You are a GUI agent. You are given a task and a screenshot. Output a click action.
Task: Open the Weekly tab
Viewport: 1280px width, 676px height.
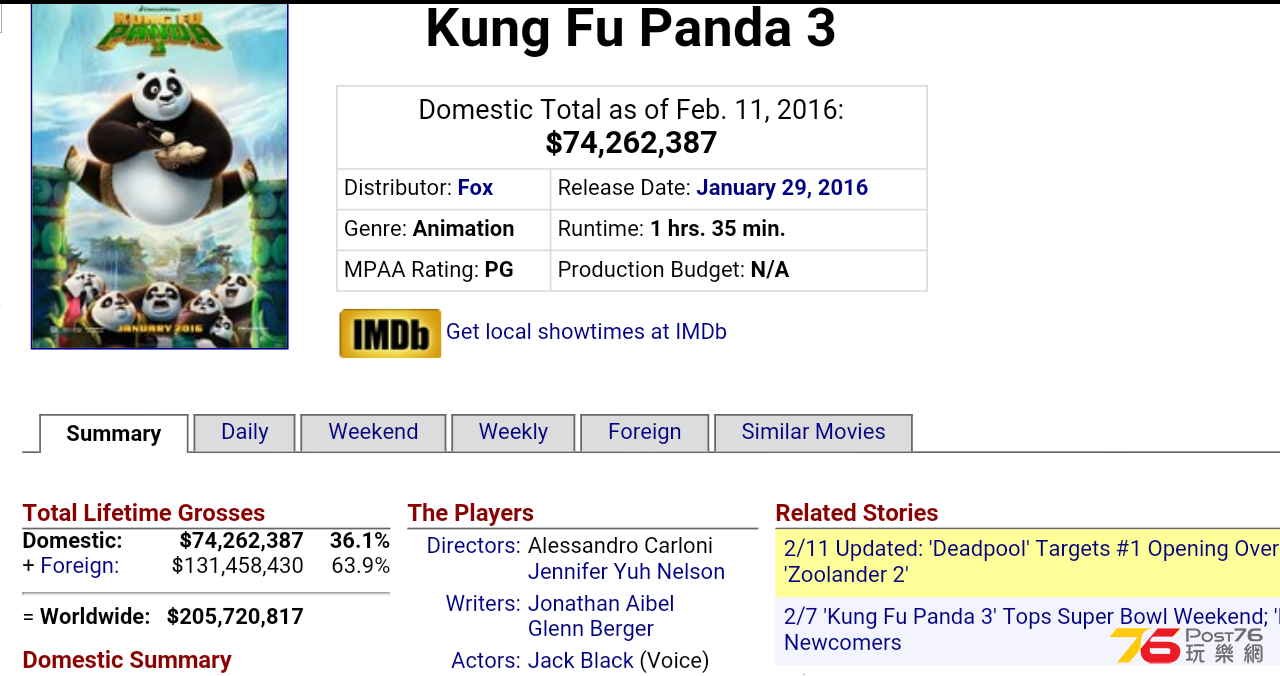click(x=513, y=432)
